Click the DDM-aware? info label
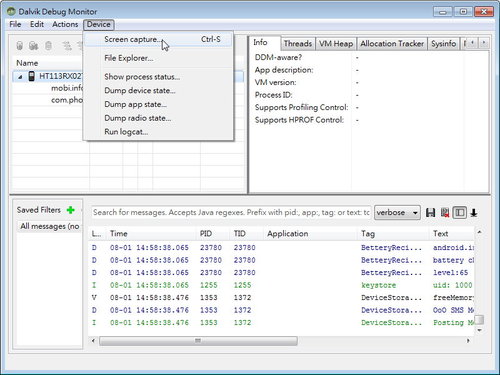Viewport: 500px width, 375px height. 278,58
